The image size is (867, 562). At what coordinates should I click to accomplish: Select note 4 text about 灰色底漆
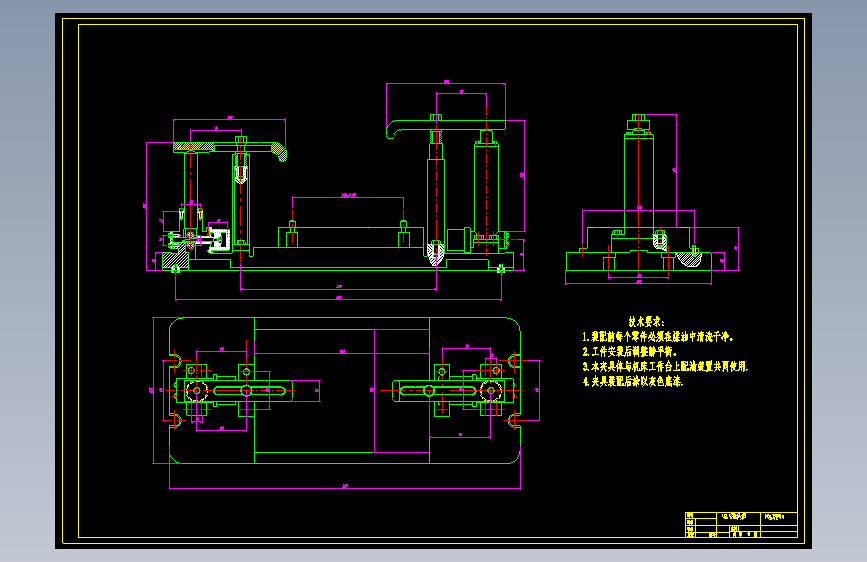pos(633,381)
